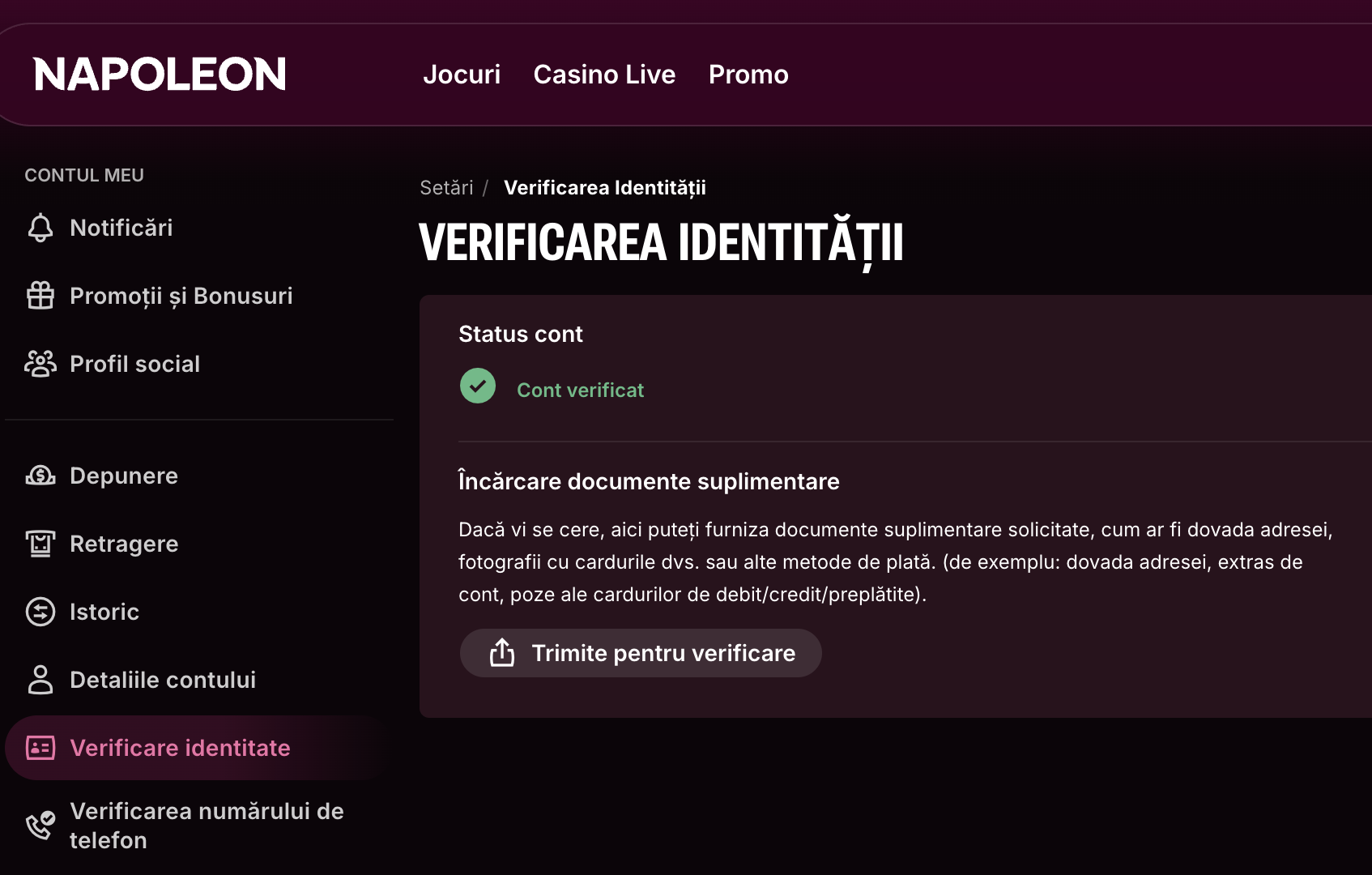Click the Profil social people icon
1372x875 pixels.
point(40,364)
